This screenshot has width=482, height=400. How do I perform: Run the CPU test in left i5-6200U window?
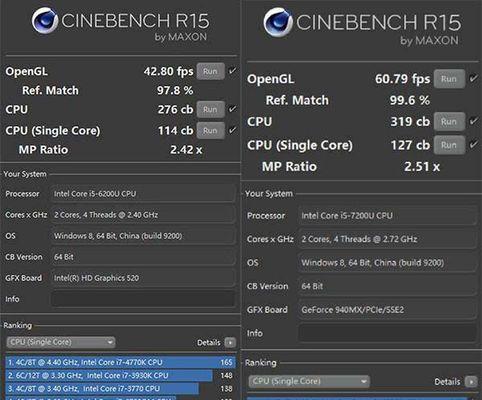click(210, 109)
